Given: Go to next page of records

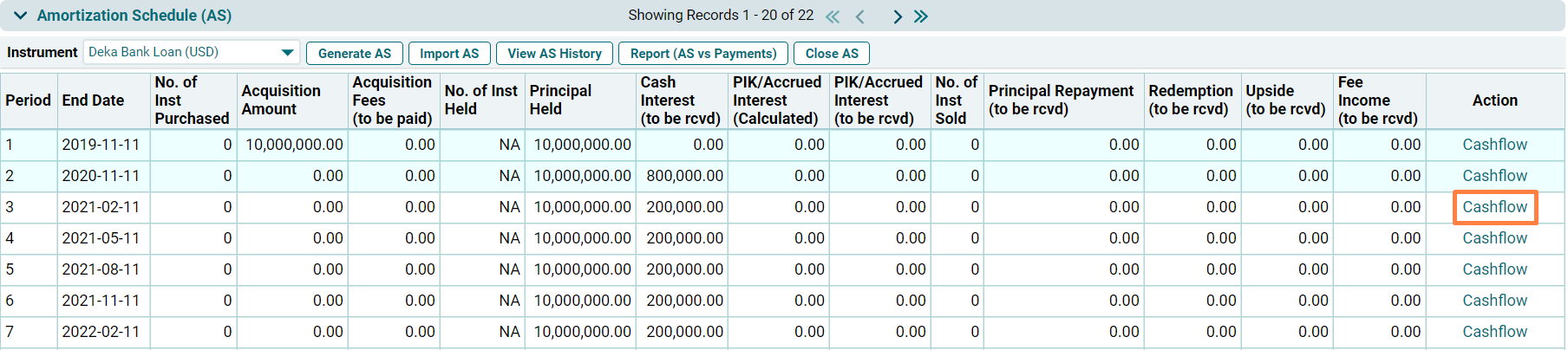Looking at the screenshot, I should pyautogui.click(x=898, y=16).
